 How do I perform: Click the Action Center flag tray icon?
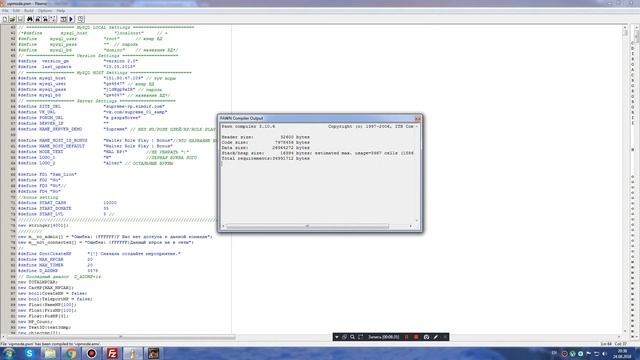[x=589, y=353]
